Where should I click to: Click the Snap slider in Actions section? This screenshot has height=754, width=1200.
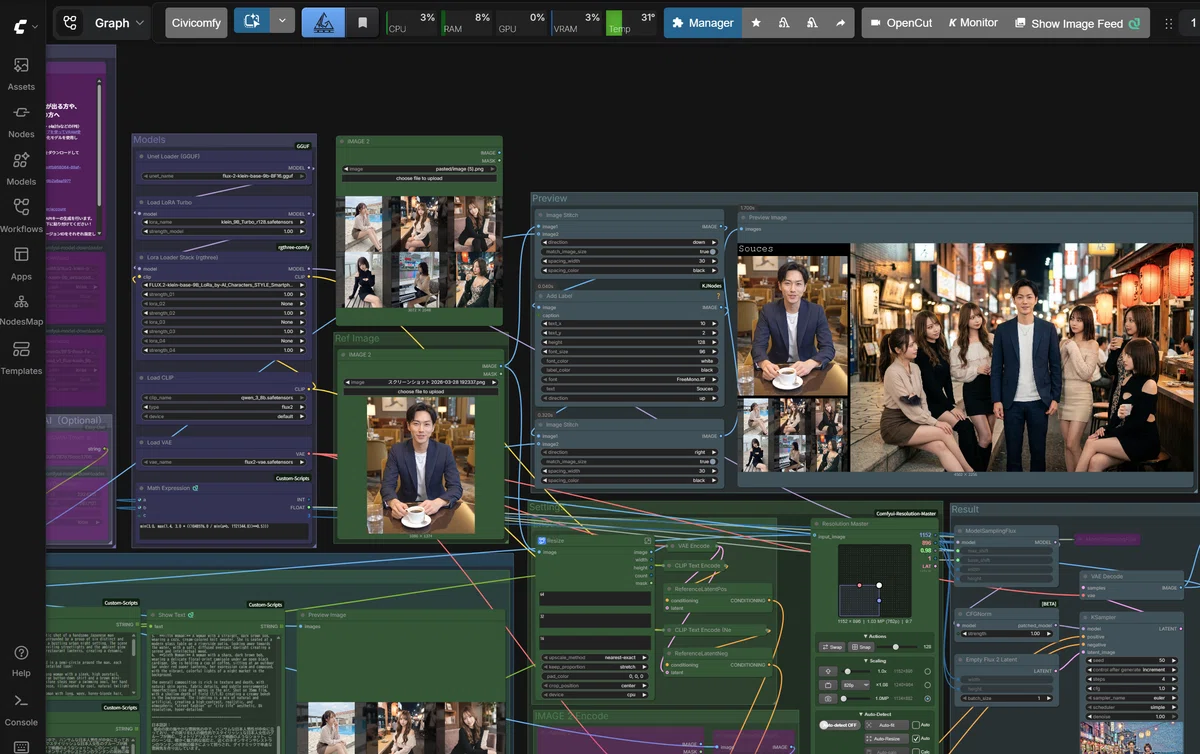click(896, 647)
